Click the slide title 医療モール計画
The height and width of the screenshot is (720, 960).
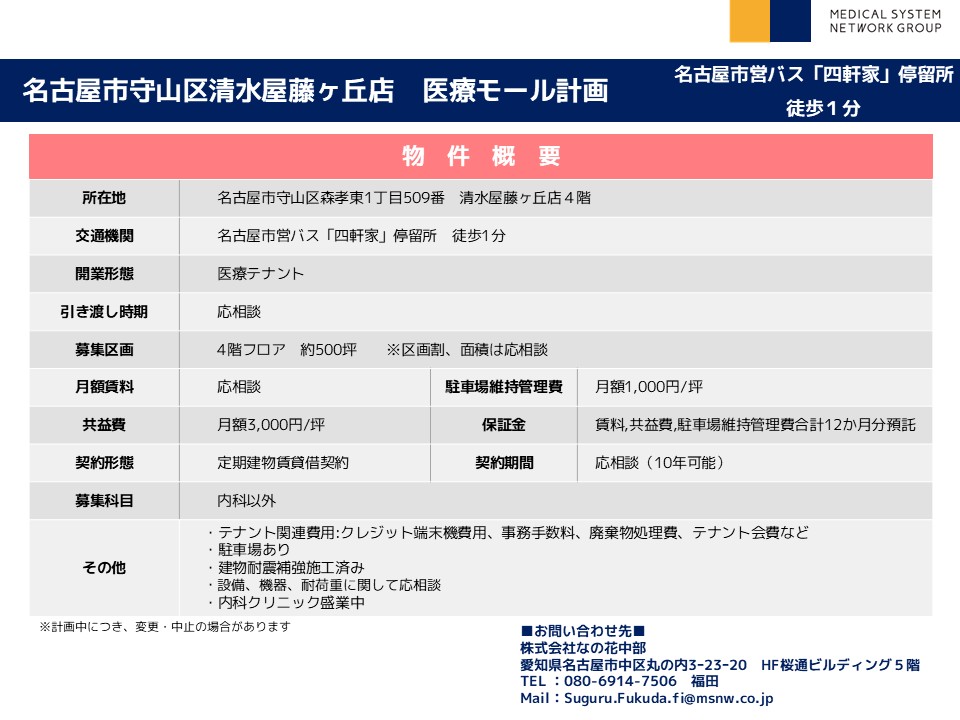pos(515,91)
